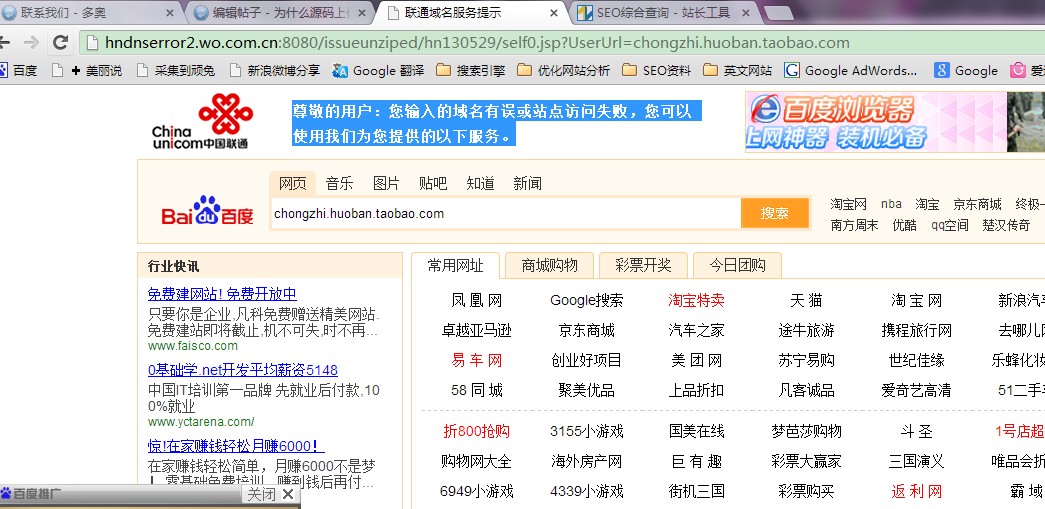
Task: Close the 联通域名服务提示 tab
Action: click(x=554, y=13)
